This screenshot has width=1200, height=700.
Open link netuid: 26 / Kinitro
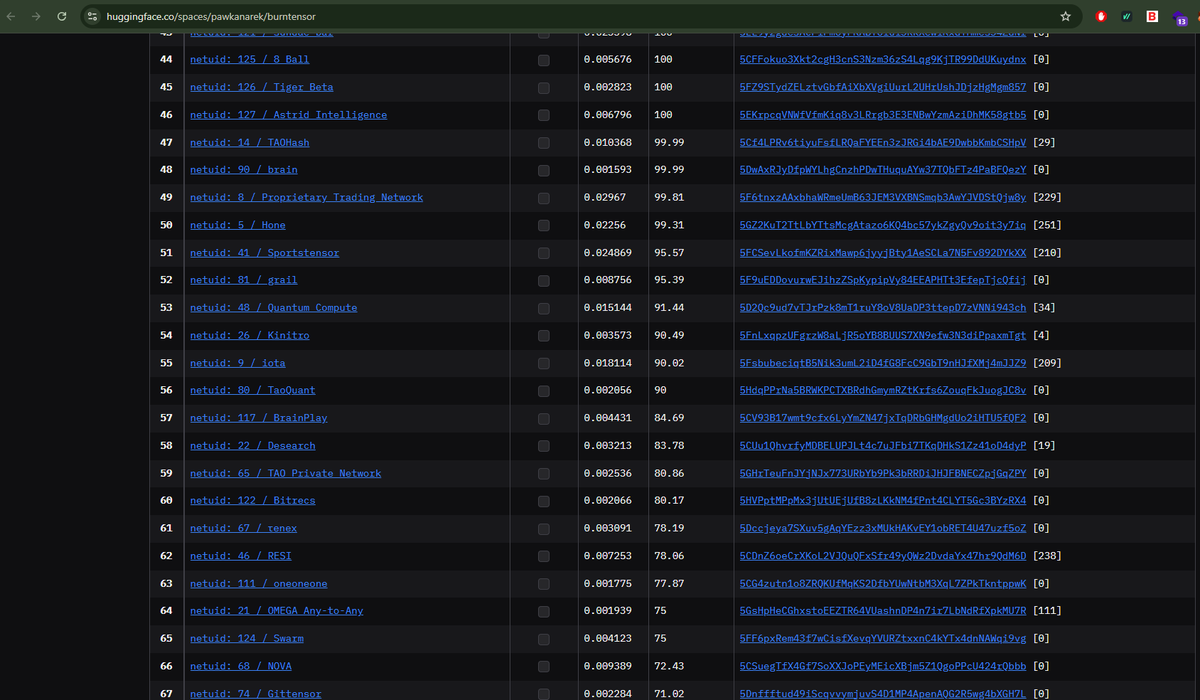(250, 335)
